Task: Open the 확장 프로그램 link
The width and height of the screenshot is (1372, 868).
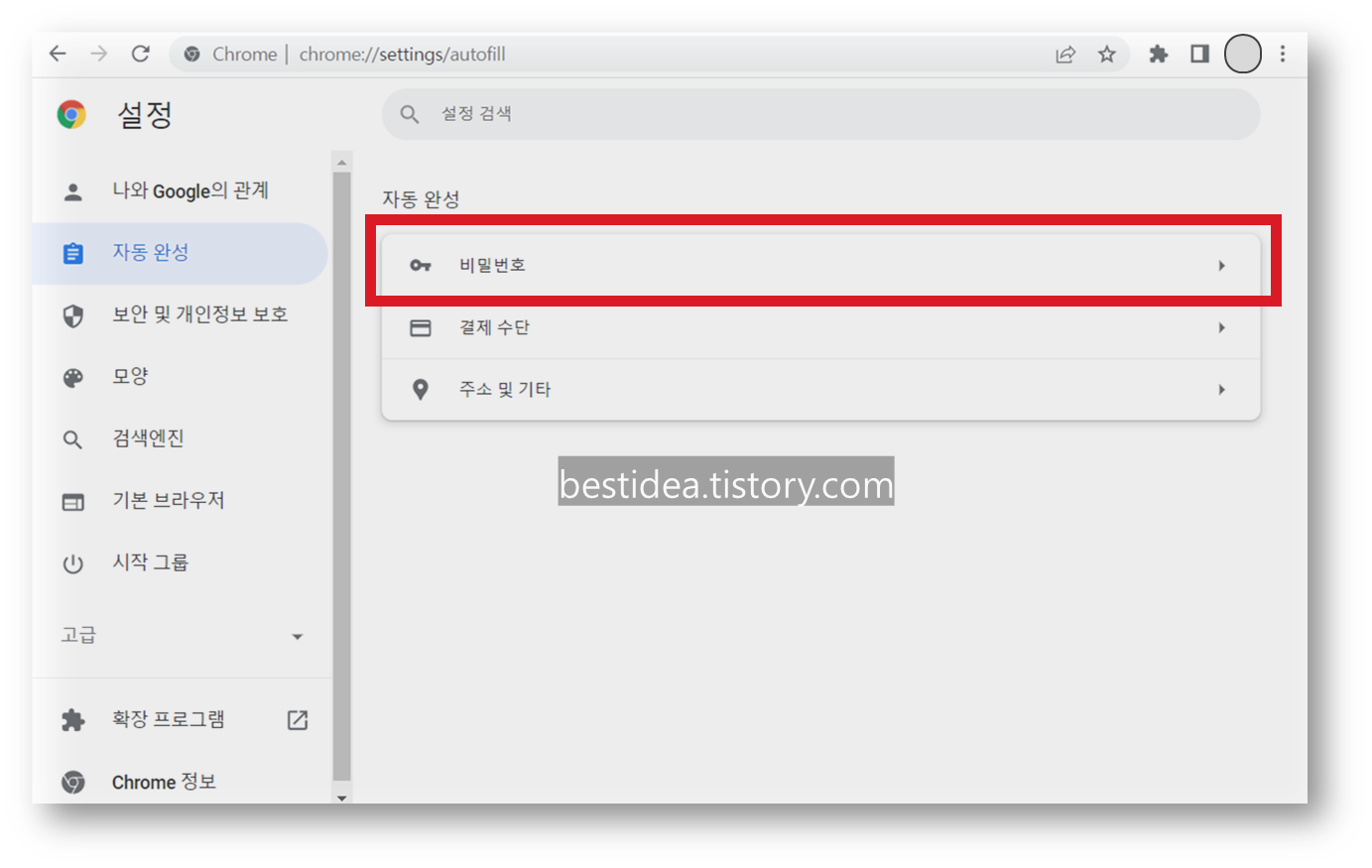Action: (180, 720)
